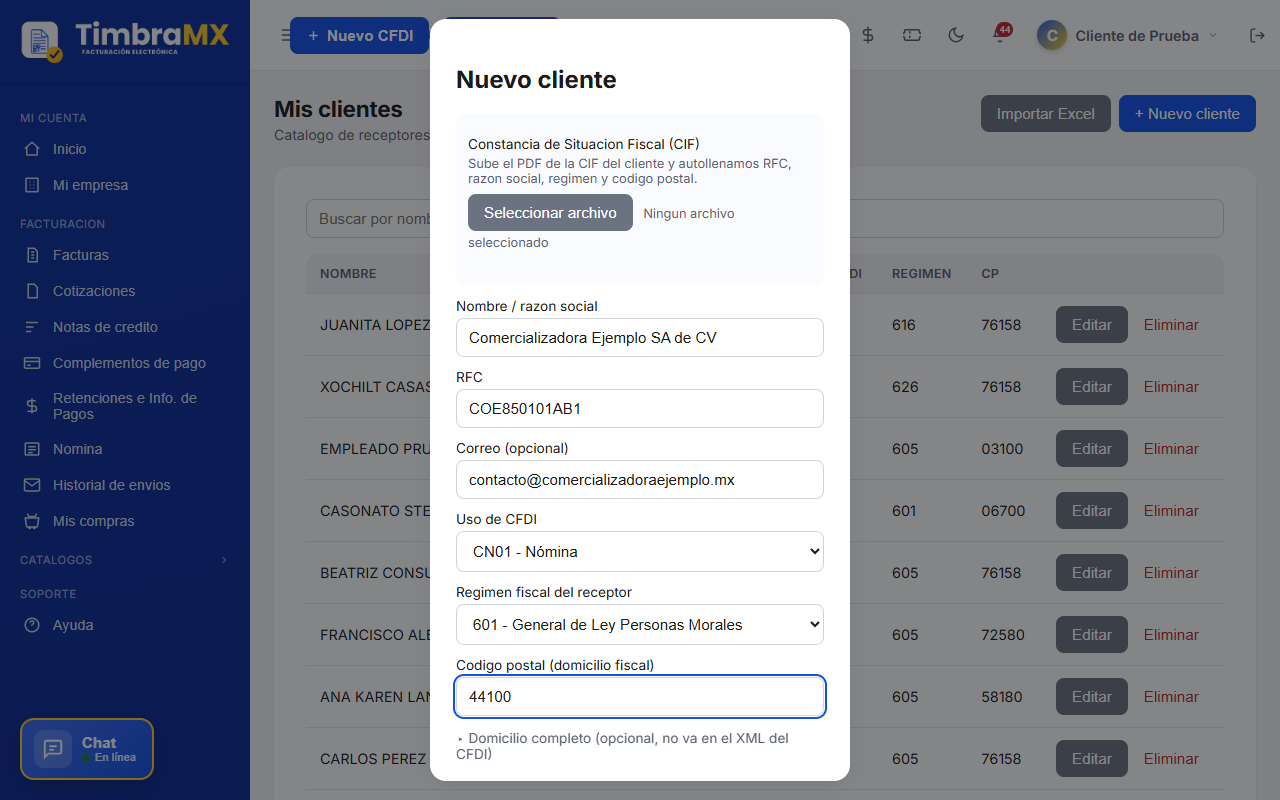Click the Cotizaciones file icon
Screen dimensions: 1280x800
tap(32, 291)
